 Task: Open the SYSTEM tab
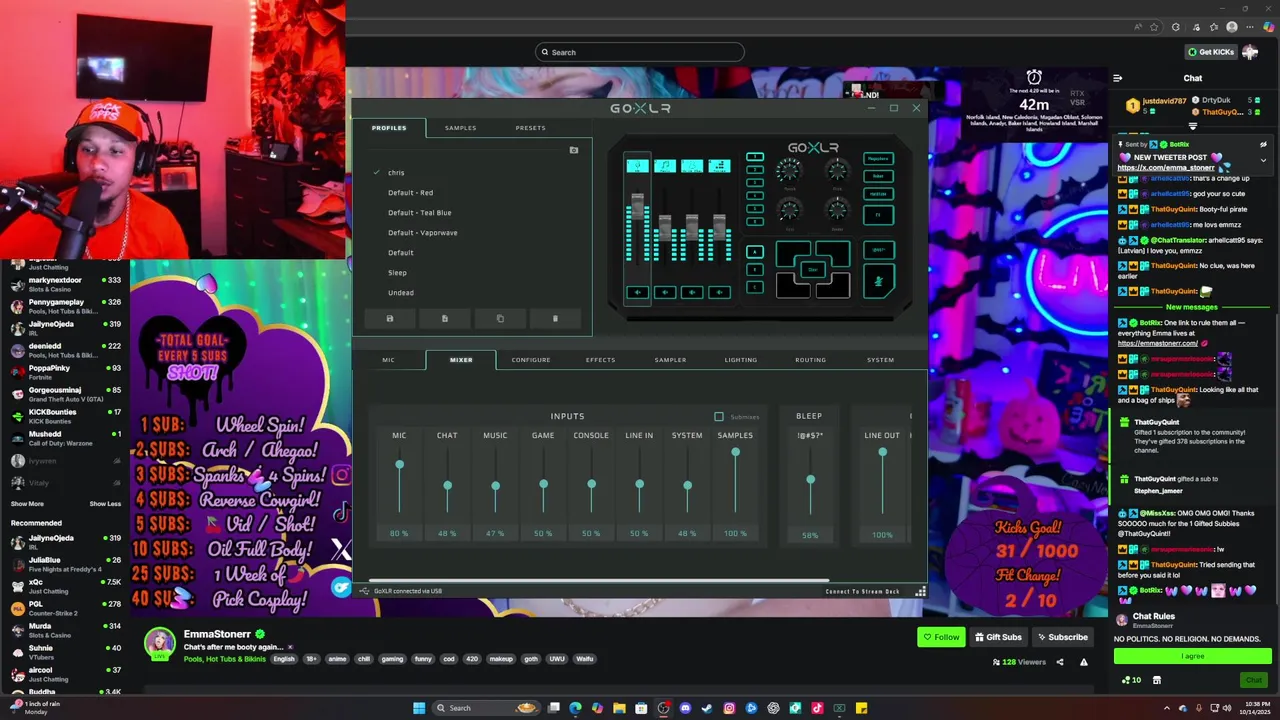pos(880,360)
